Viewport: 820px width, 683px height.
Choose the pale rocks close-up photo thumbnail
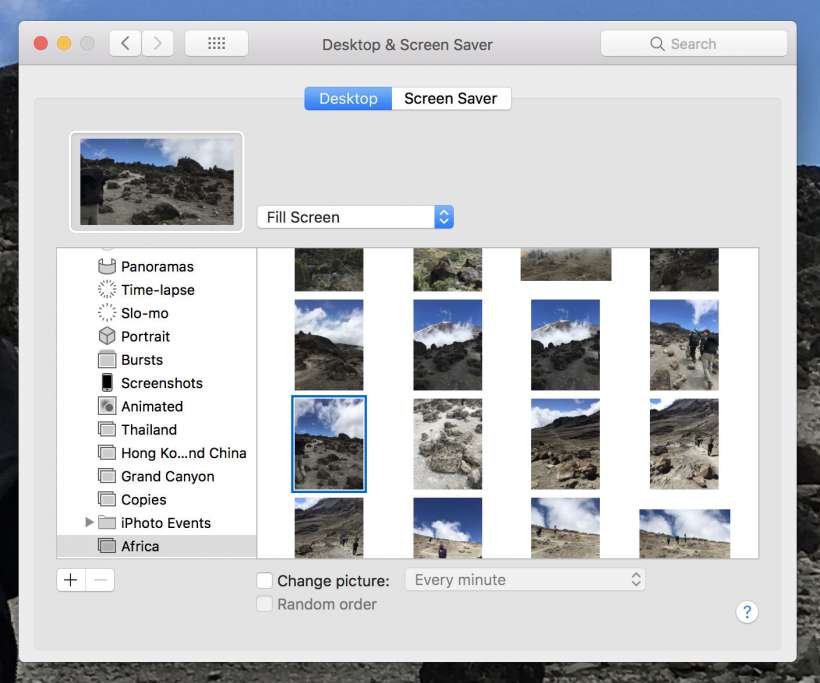pos(448,443)
